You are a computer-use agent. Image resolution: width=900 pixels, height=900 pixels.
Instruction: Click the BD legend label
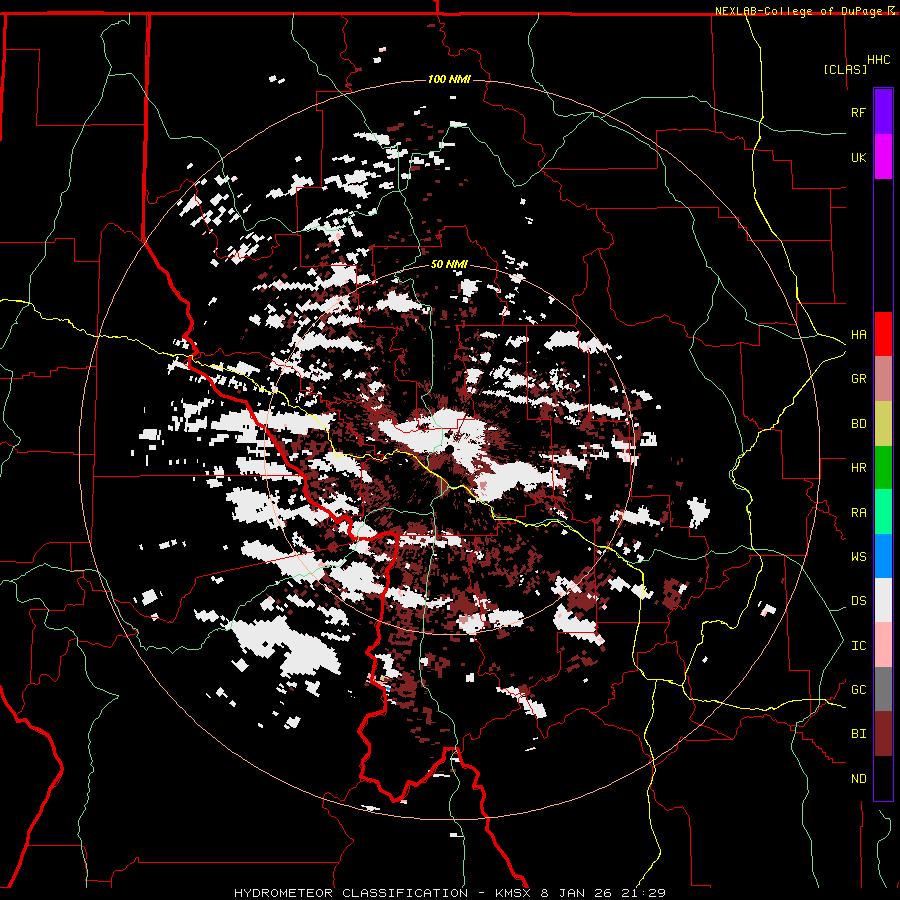(x=858, y=424)
